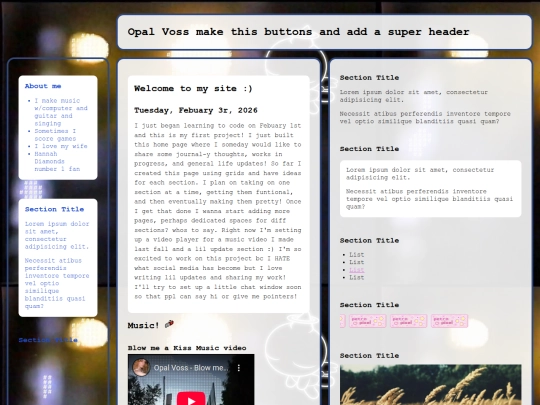The image size is (540, 405).
Task: Open the video title 'Opal Voss - Blow me...'
Action: tap(191, 368)
